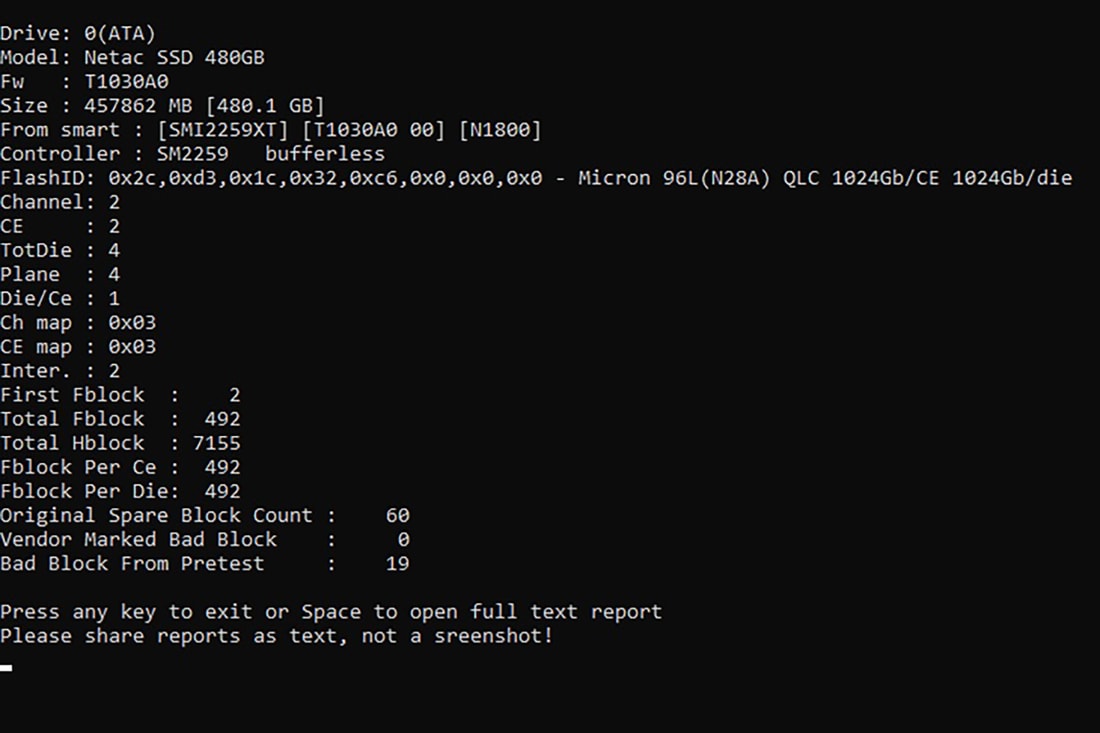Click the TotDie : 4 line
The width and height of the screenshot is (1100, 733).
tap(60, 250)
